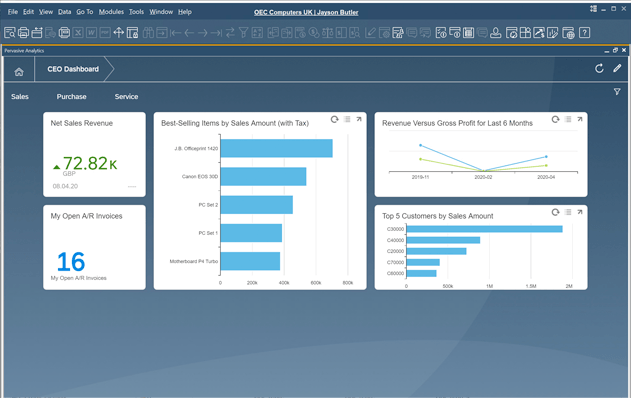Image resolution: width=631 pixels, height=398 pixels.
Task: Open the dashboard filter funnel
Action: point(617,92)
